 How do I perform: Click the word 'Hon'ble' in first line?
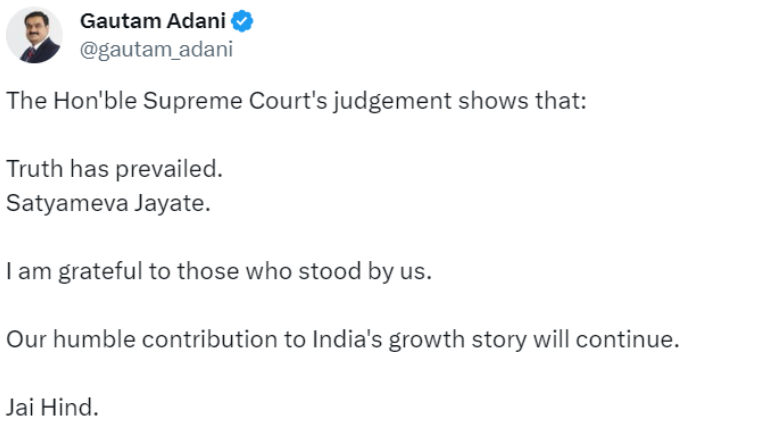pyautogui.click(x=95, y=101)
